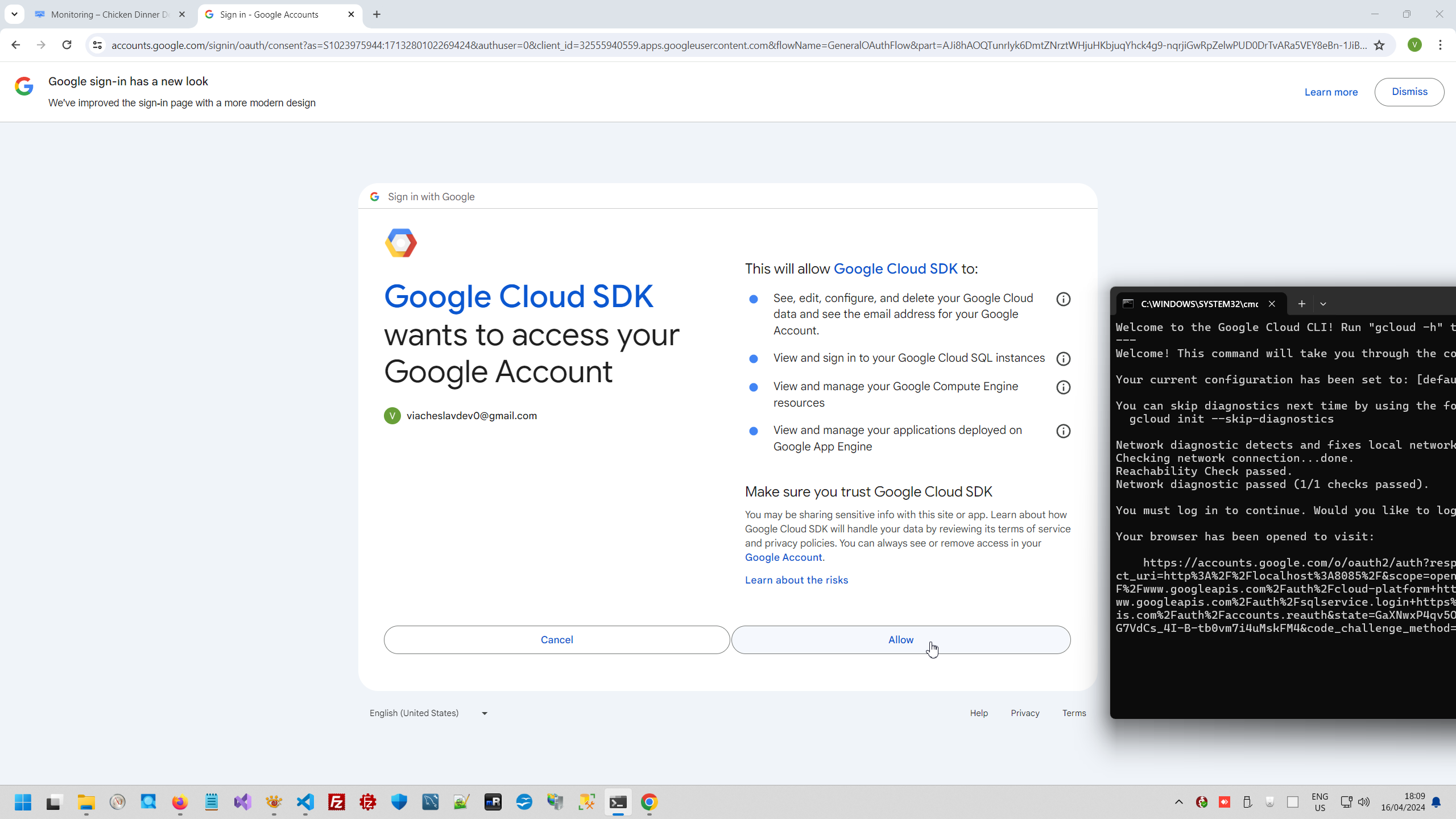The width and height of the screenshot is (1456, 819).
Task: Switch to Monitoring – Chicken Dinner tab
Action: (x=109, y=14)
